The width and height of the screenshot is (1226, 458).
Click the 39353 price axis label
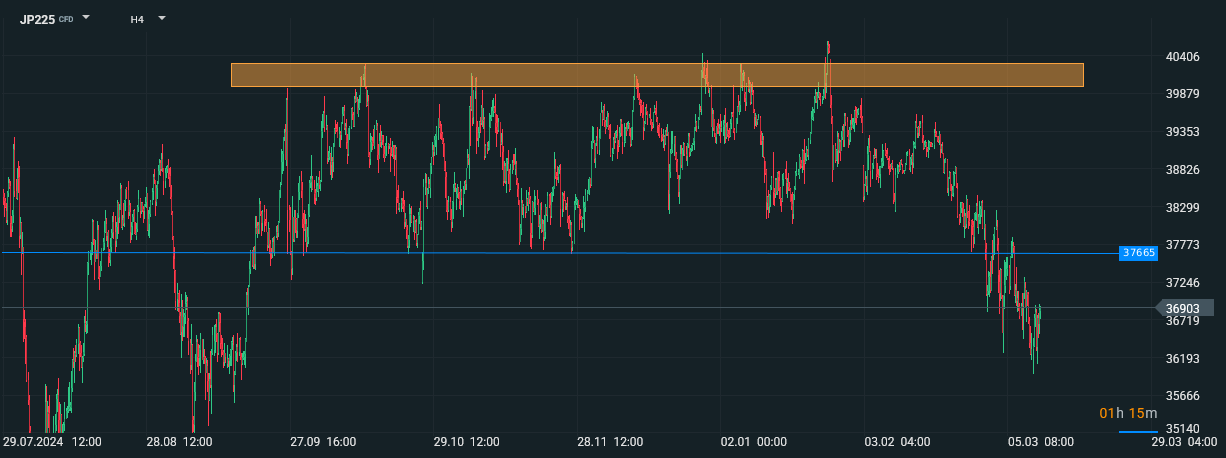(1183, 132)
